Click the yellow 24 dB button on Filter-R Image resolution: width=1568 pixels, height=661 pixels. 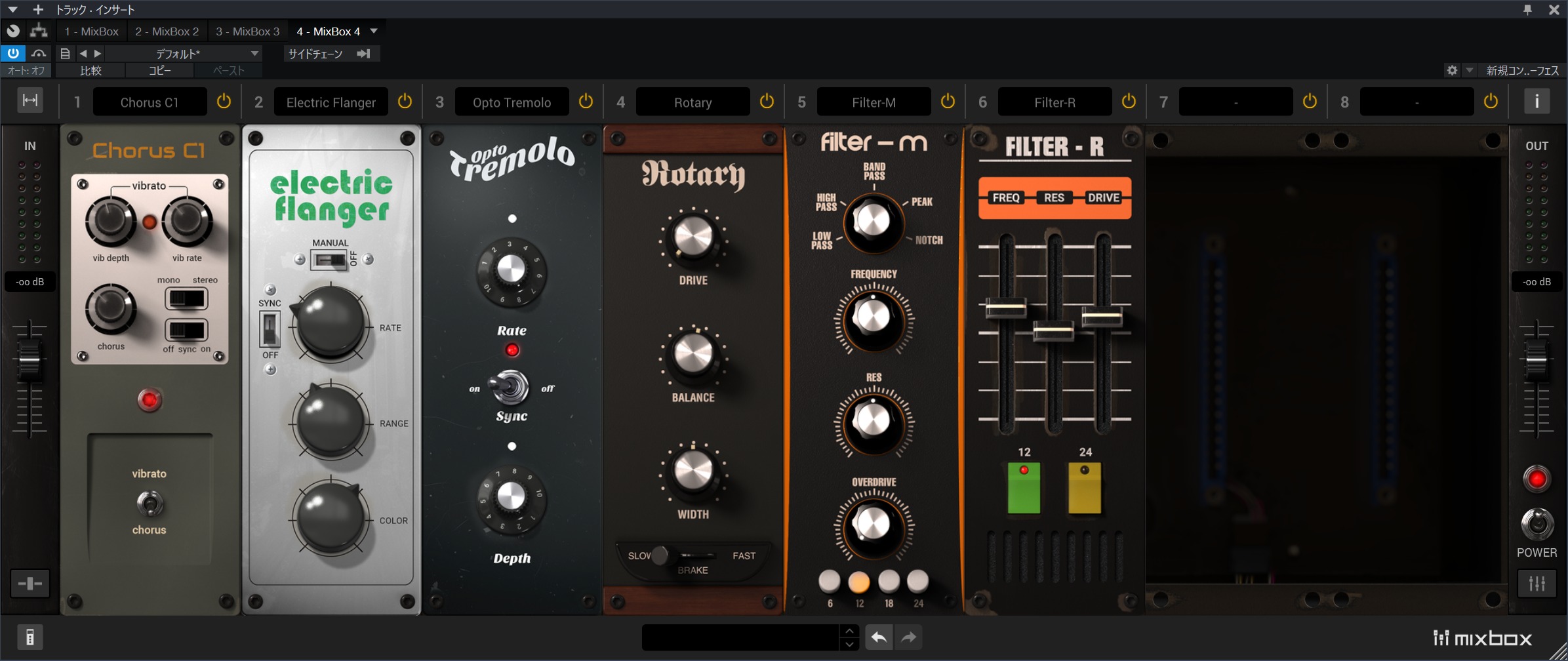click(1085, 488)
